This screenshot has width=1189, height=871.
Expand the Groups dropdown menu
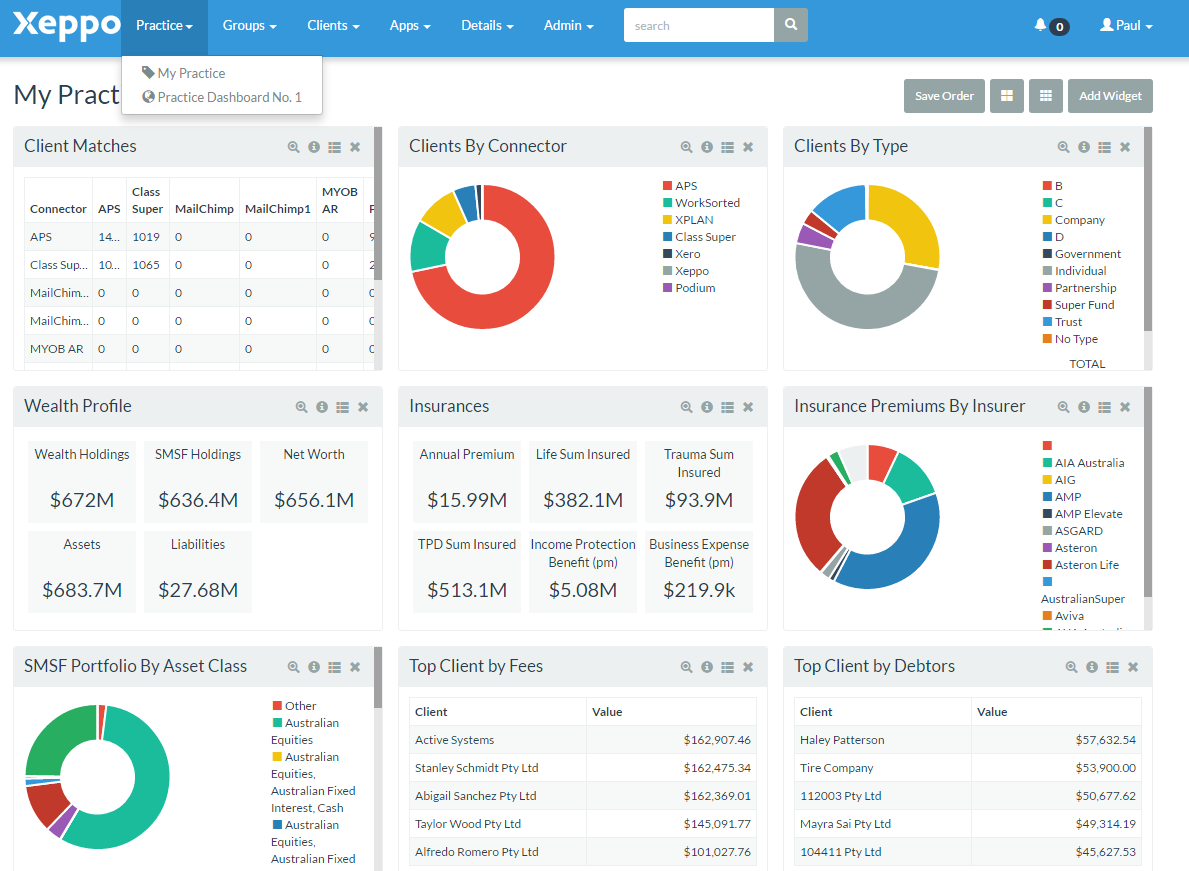pos(249,26)
